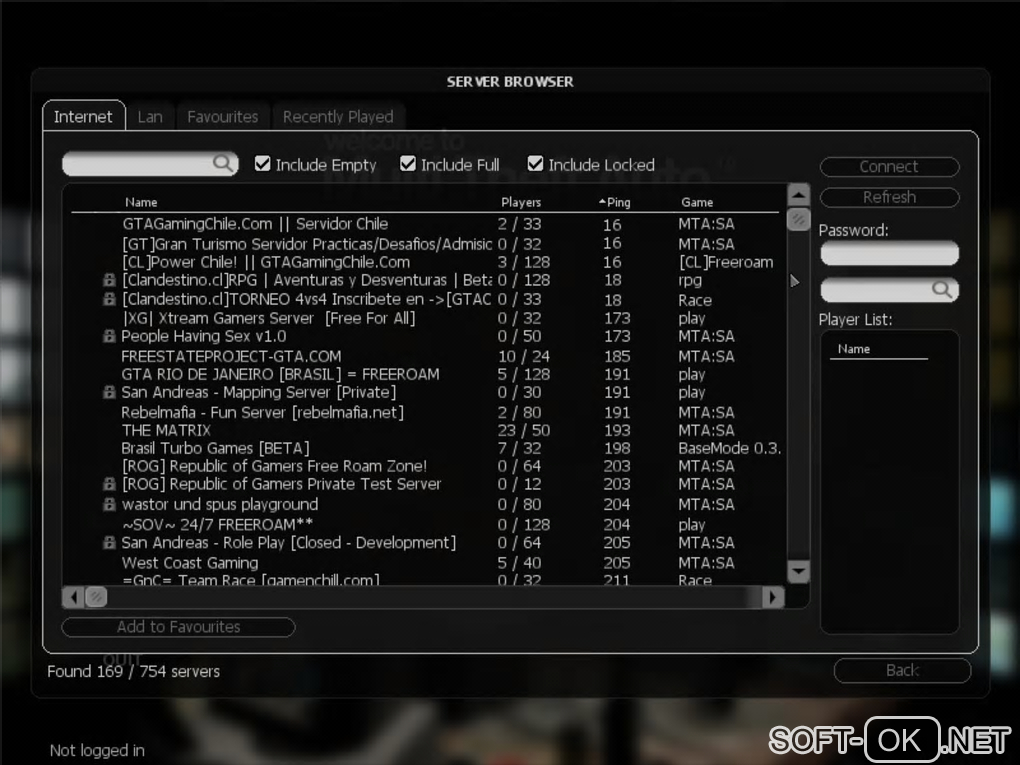Click lock icon beside [ROG] Private Test Server
Screen dimensions: 1020x765
click(109, 484)
